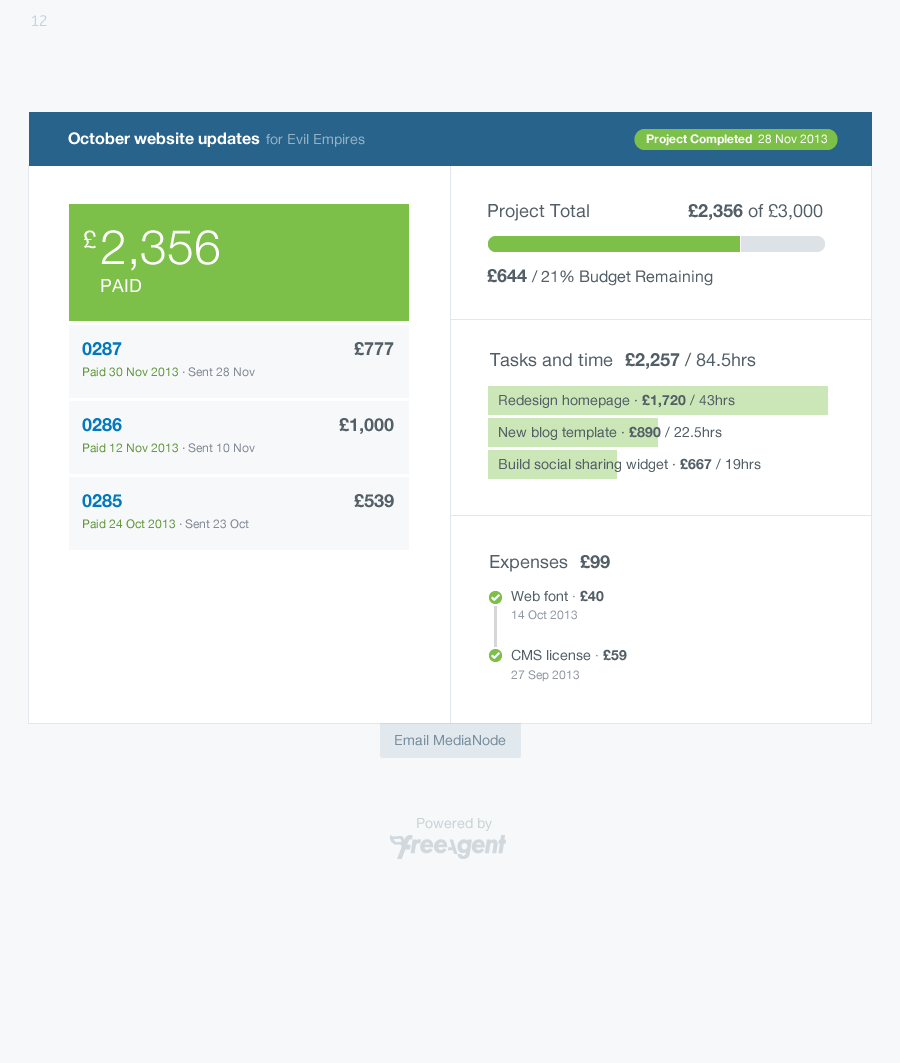Viewport: 900px width, 1063px height.
Task: Click the Expenses £99 heading
Action: point(549,562)
